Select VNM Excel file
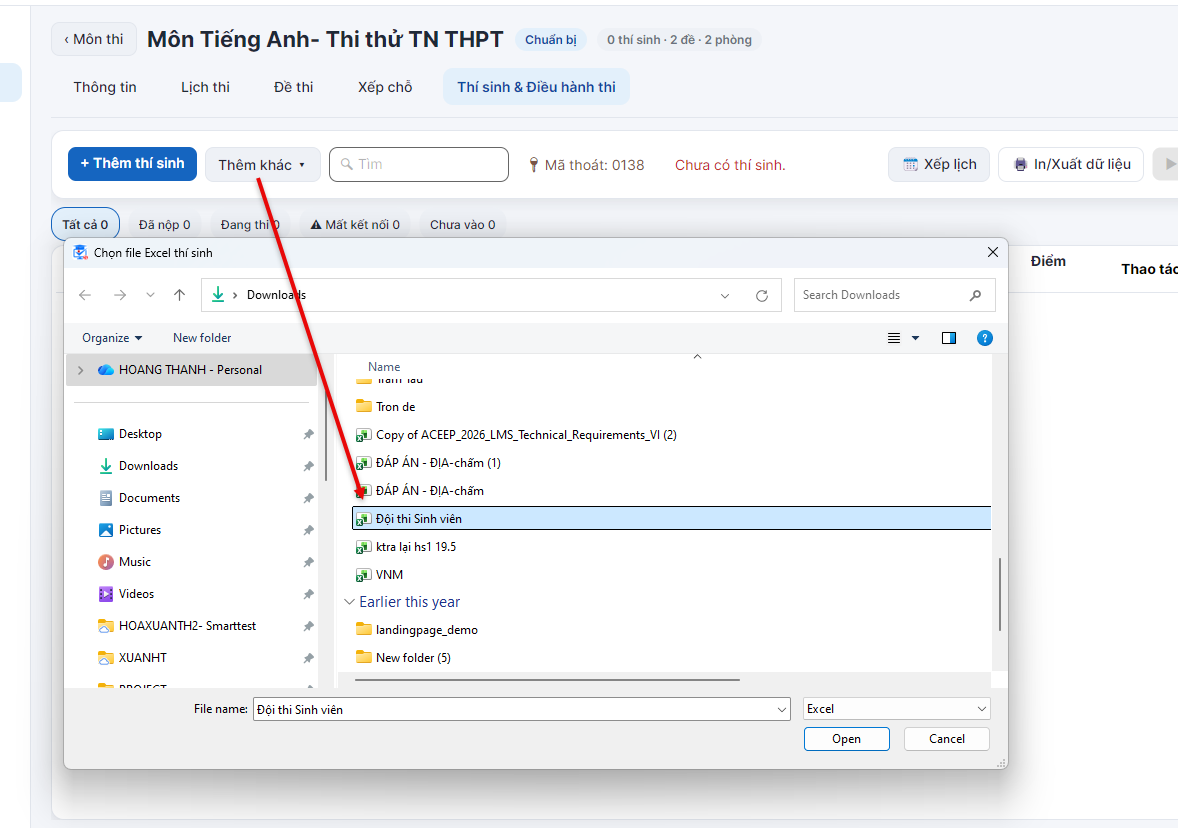 (x=389, y=575)
